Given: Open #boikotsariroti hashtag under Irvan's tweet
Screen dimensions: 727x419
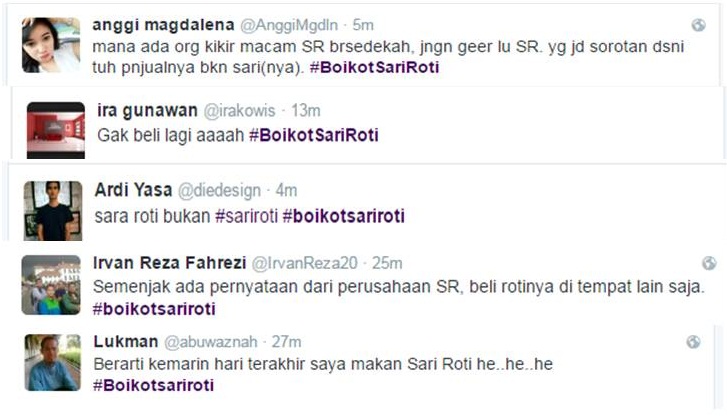Looking at the screenshot, I should [x=154, y=309].
